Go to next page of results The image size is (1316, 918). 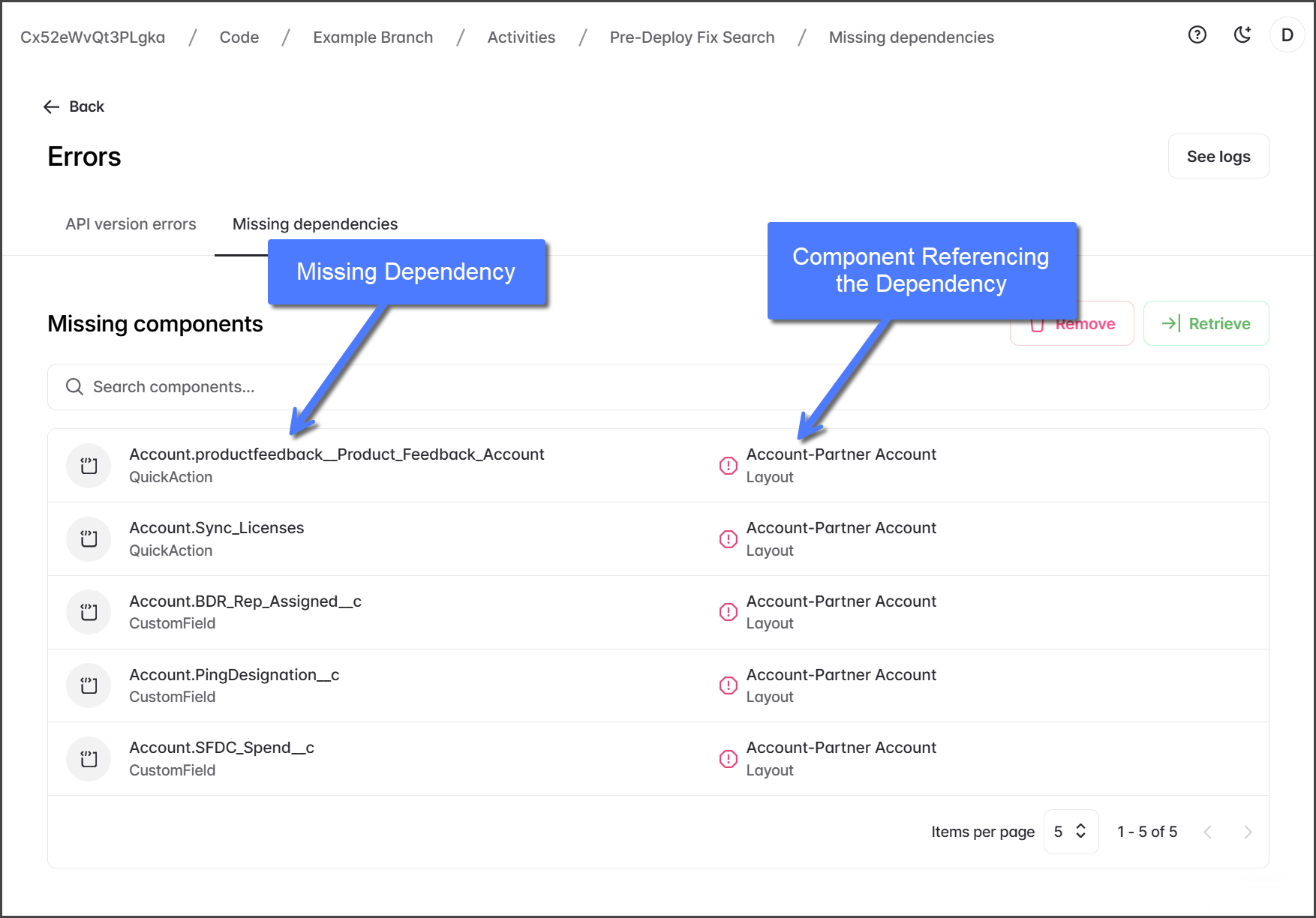(1247, 832)
